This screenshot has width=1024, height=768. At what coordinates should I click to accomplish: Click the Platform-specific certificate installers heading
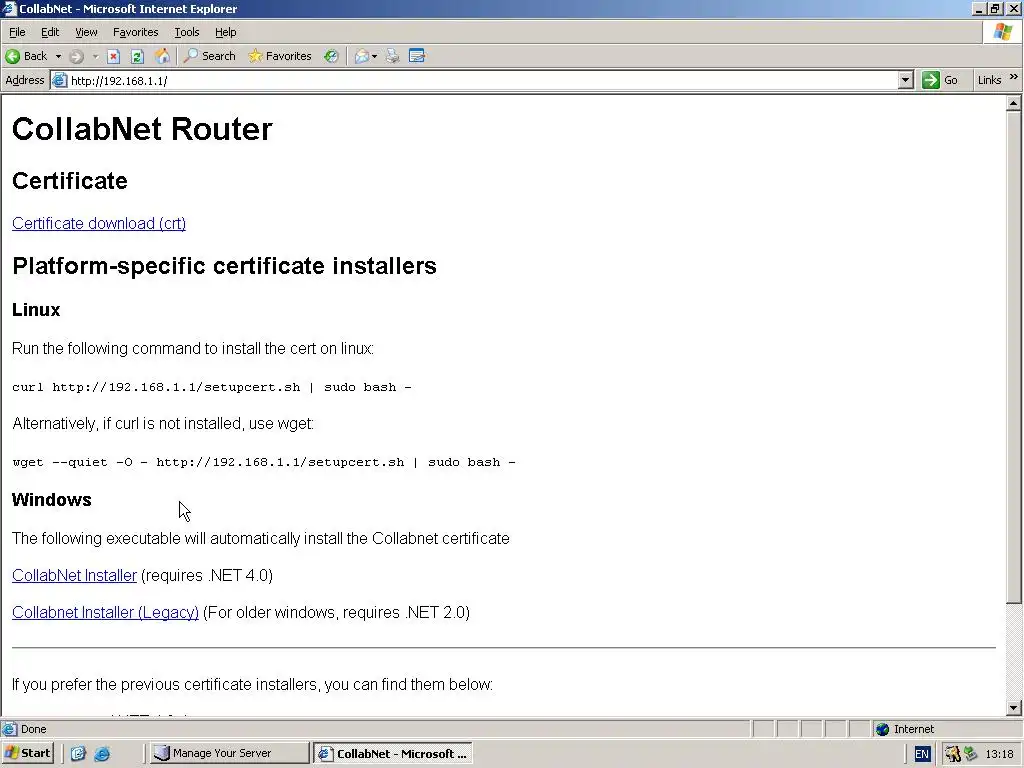point(224,266)
